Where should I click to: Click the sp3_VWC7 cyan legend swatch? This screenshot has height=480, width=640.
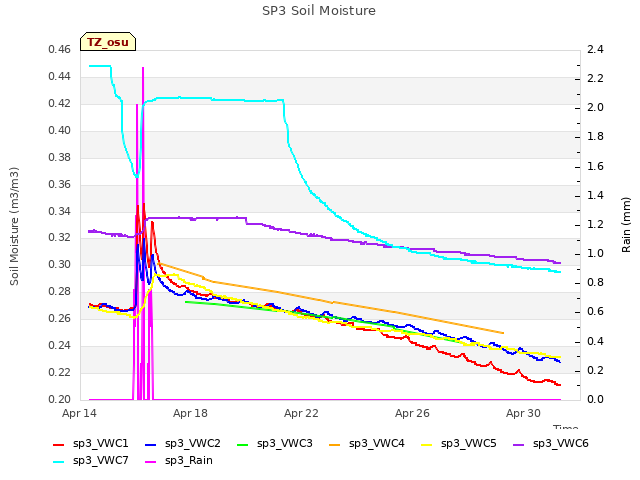tap(59, 462)
